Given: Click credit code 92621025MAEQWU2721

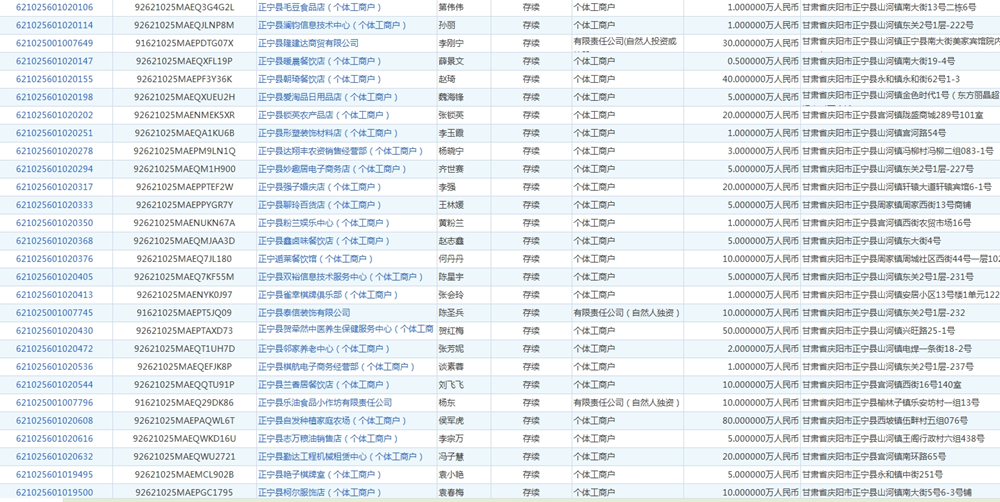Looking at the screenshot, I should click(x=184, y=457).
